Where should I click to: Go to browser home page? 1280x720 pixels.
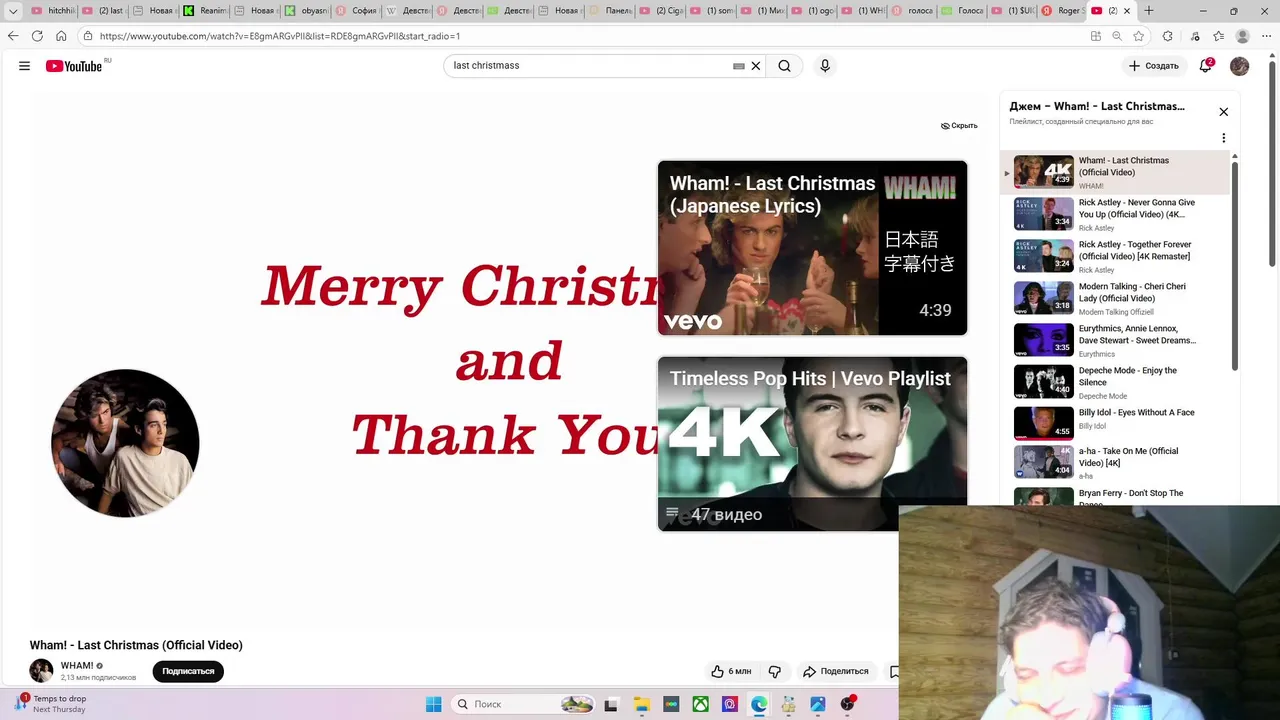pos(61,36)
